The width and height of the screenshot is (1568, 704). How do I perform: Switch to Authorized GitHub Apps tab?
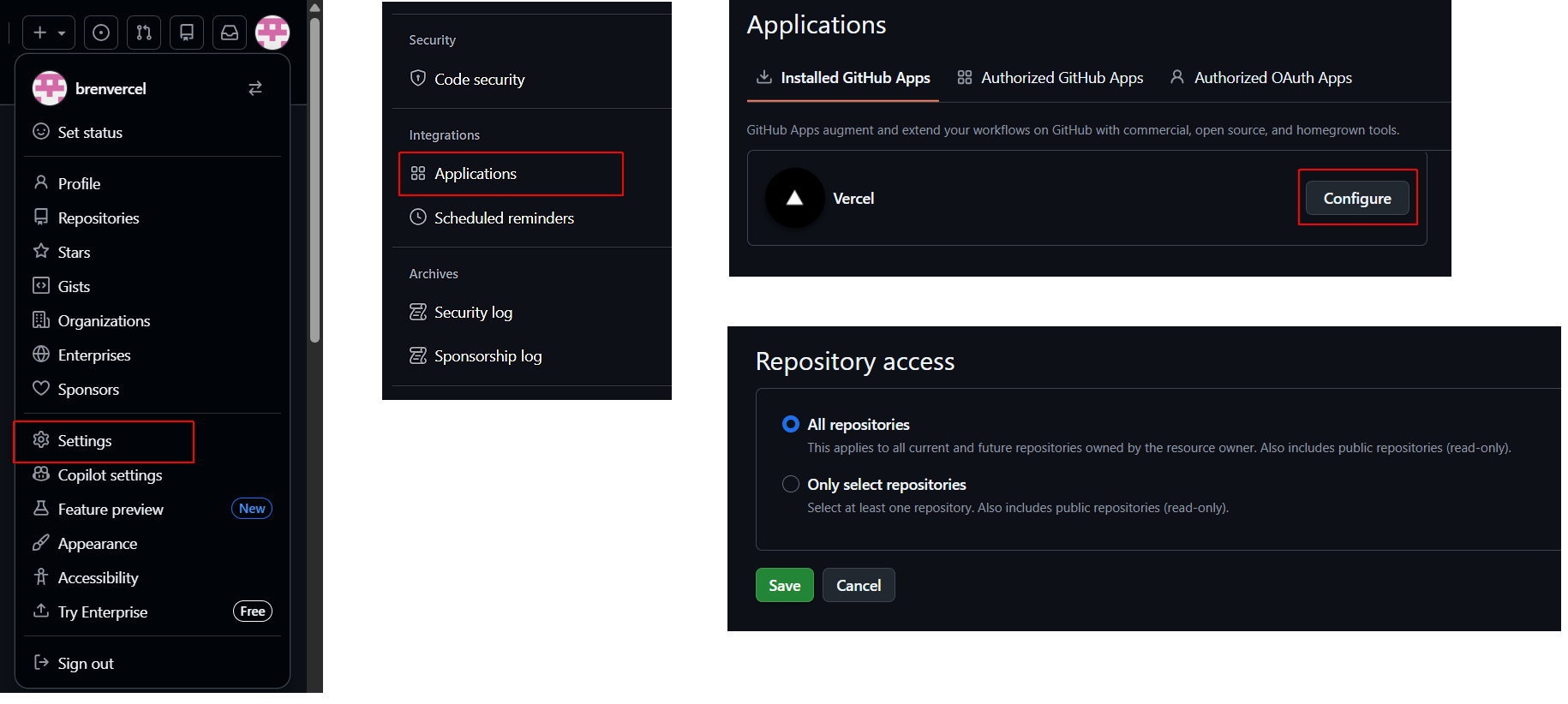(1050, 78)
